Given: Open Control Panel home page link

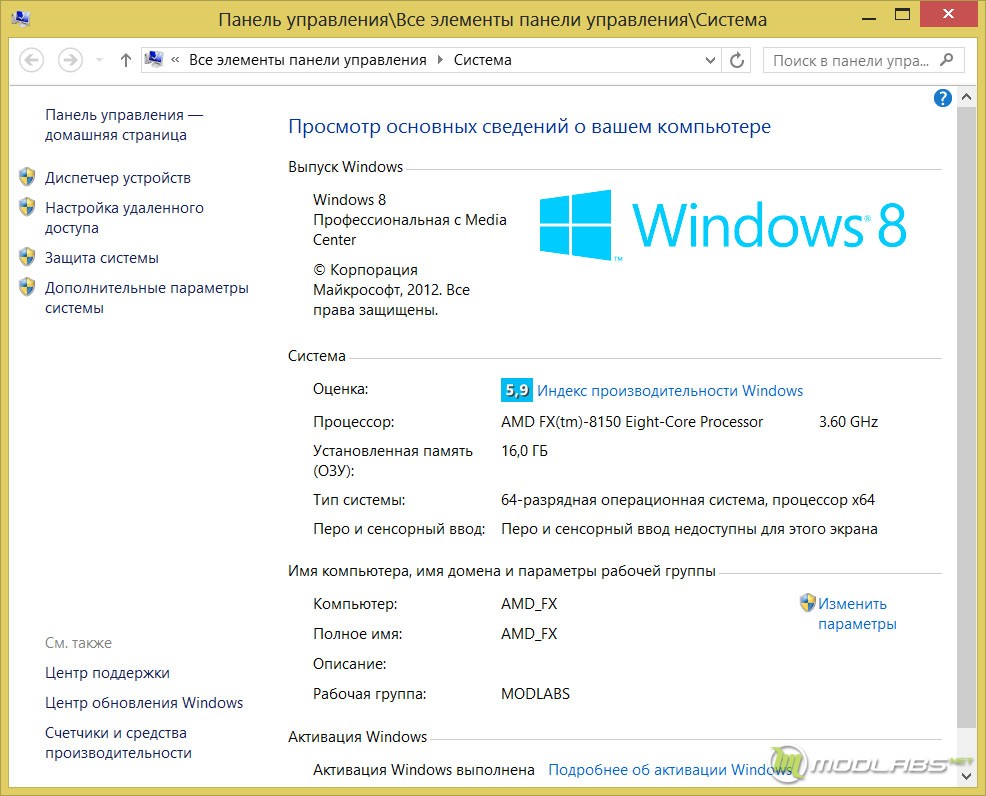Looking at the screenshot, I should (124, 124).
